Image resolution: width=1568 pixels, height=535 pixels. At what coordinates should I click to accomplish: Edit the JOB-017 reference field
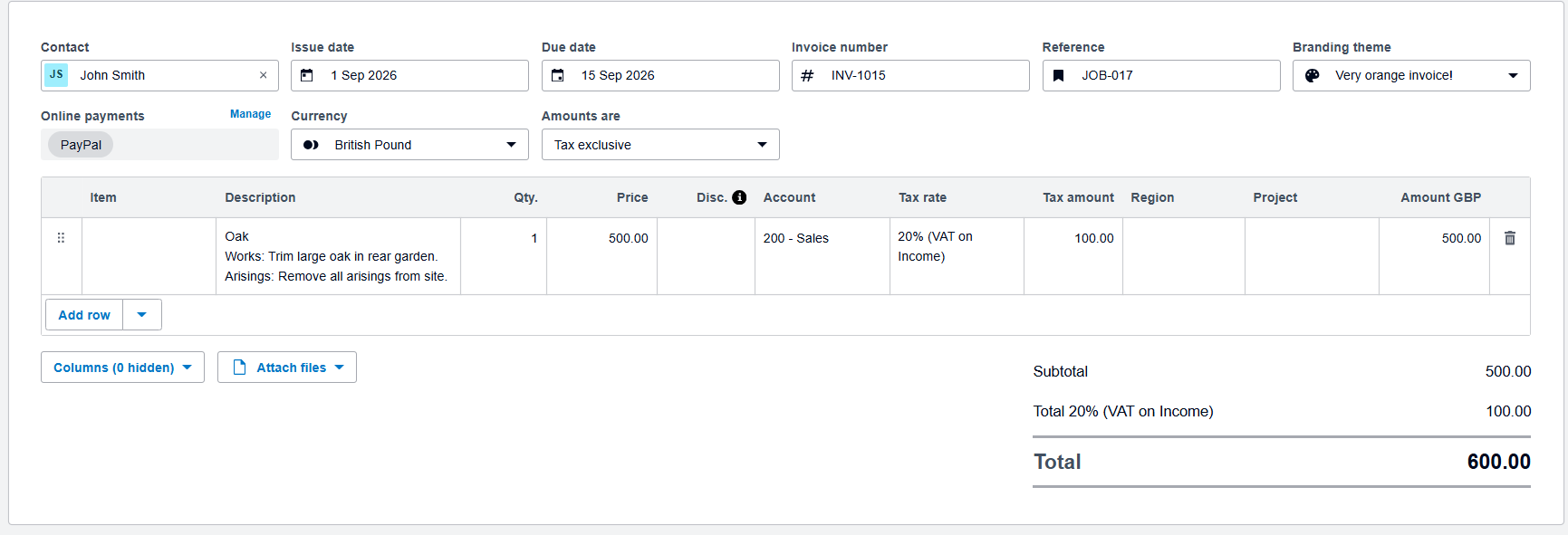point(1161,75)
